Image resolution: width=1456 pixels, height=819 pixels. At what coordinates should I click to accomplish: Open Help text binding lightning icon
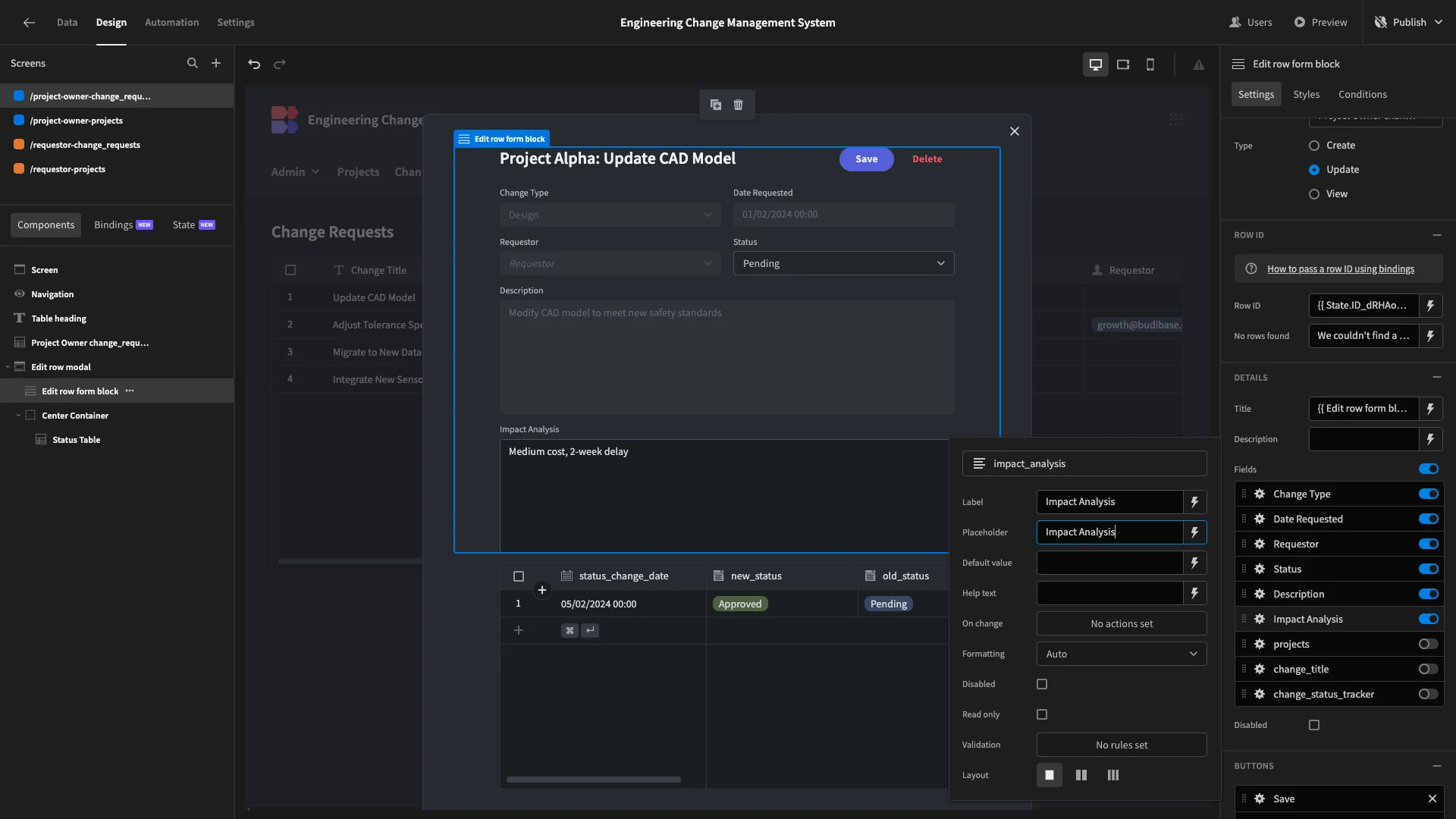point(1194,593)
